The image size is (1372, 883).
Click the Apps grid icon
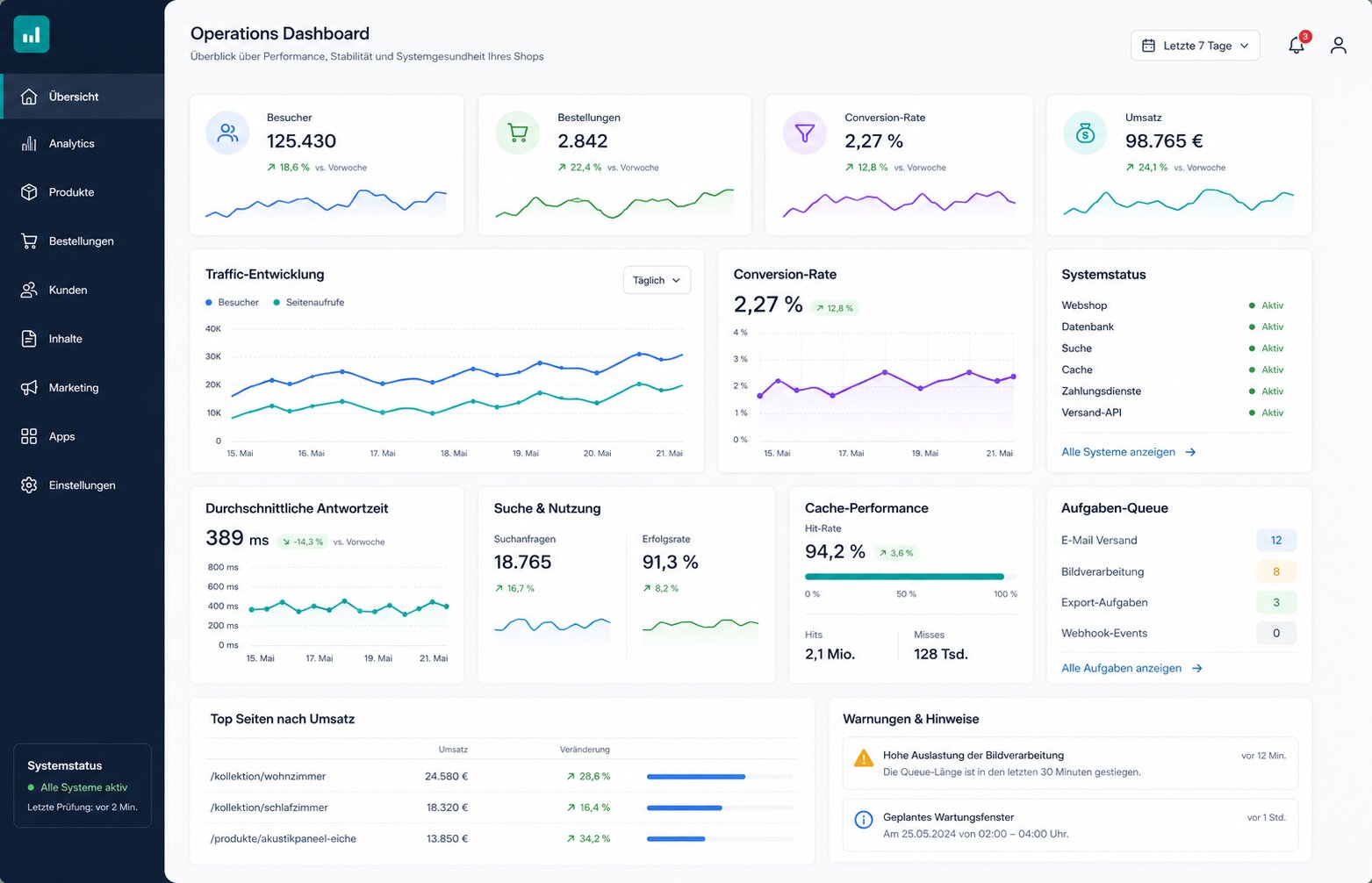(x=29, y=436)
